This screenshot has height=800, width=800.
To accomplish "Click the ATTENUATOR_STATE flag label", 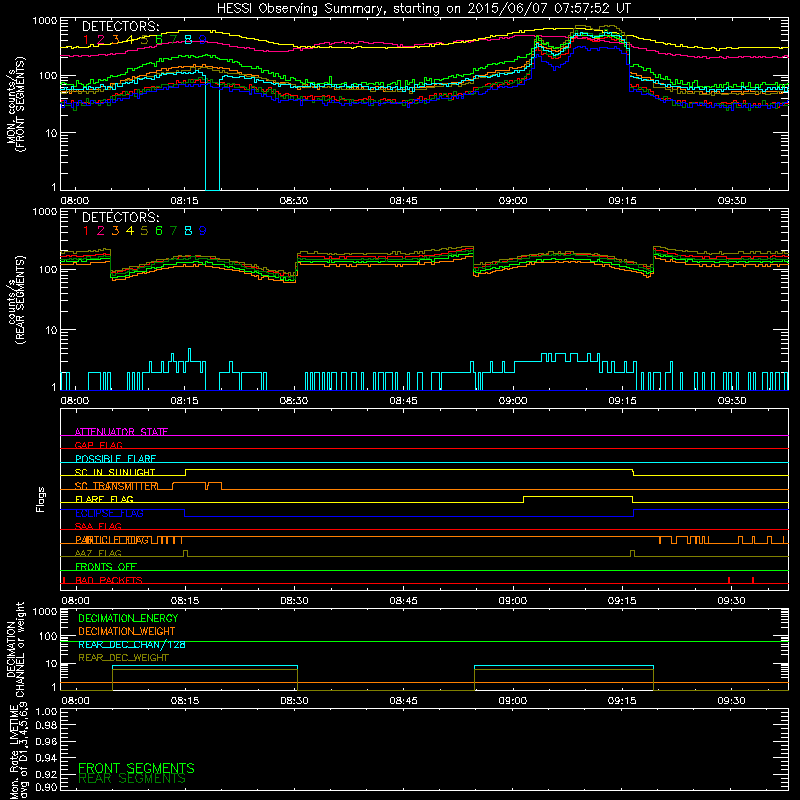I will click(121, 432).
